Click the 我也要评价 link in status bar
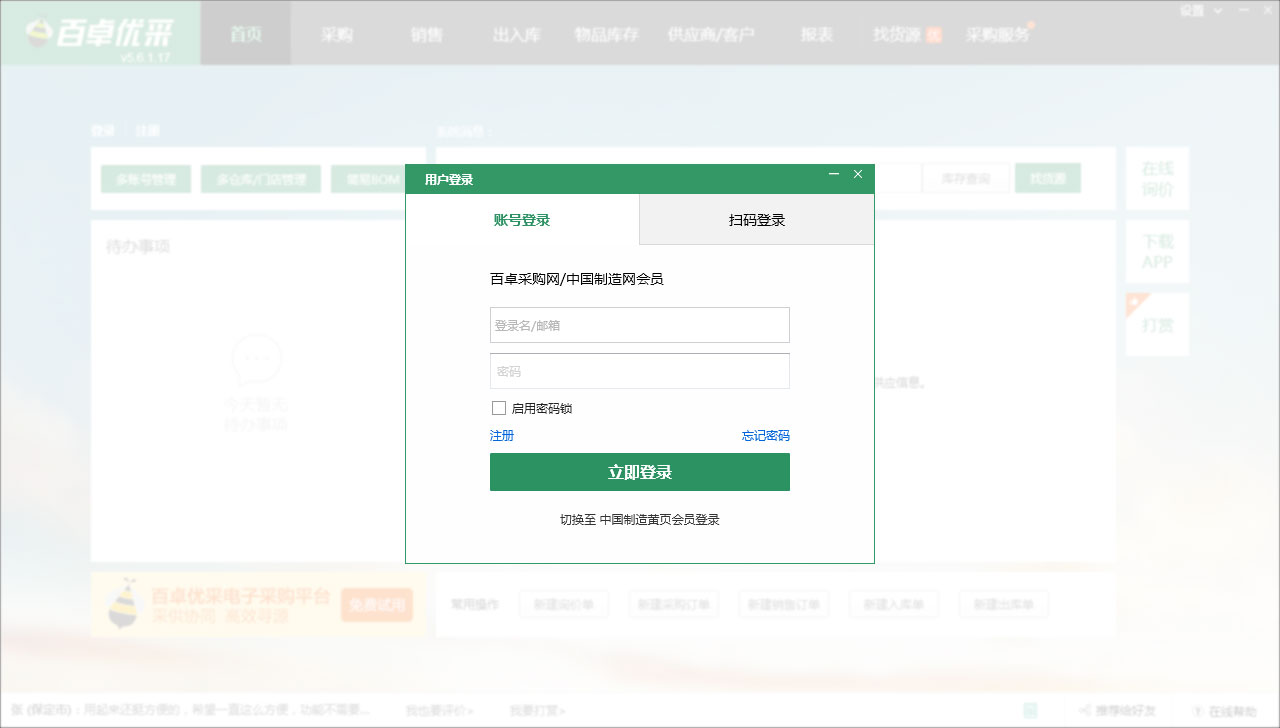The image size is (1280, 728). pyautogui.click(x=440, y=711)
